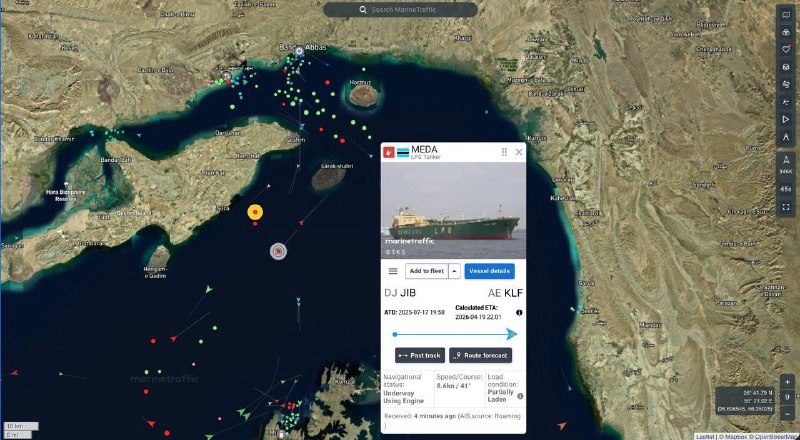Click destination port AE KLF
This screenshot has height=440, width=800.
click(505, 293)
